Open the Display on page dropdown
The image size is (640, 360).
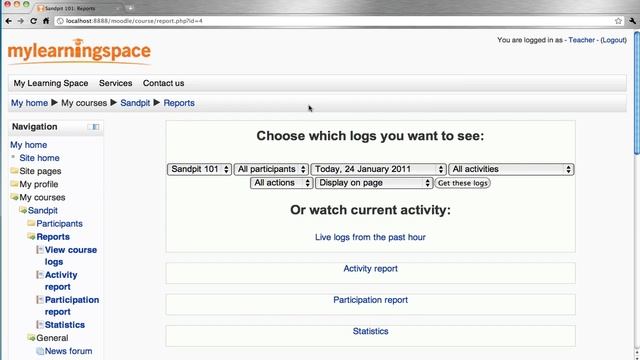374,183
